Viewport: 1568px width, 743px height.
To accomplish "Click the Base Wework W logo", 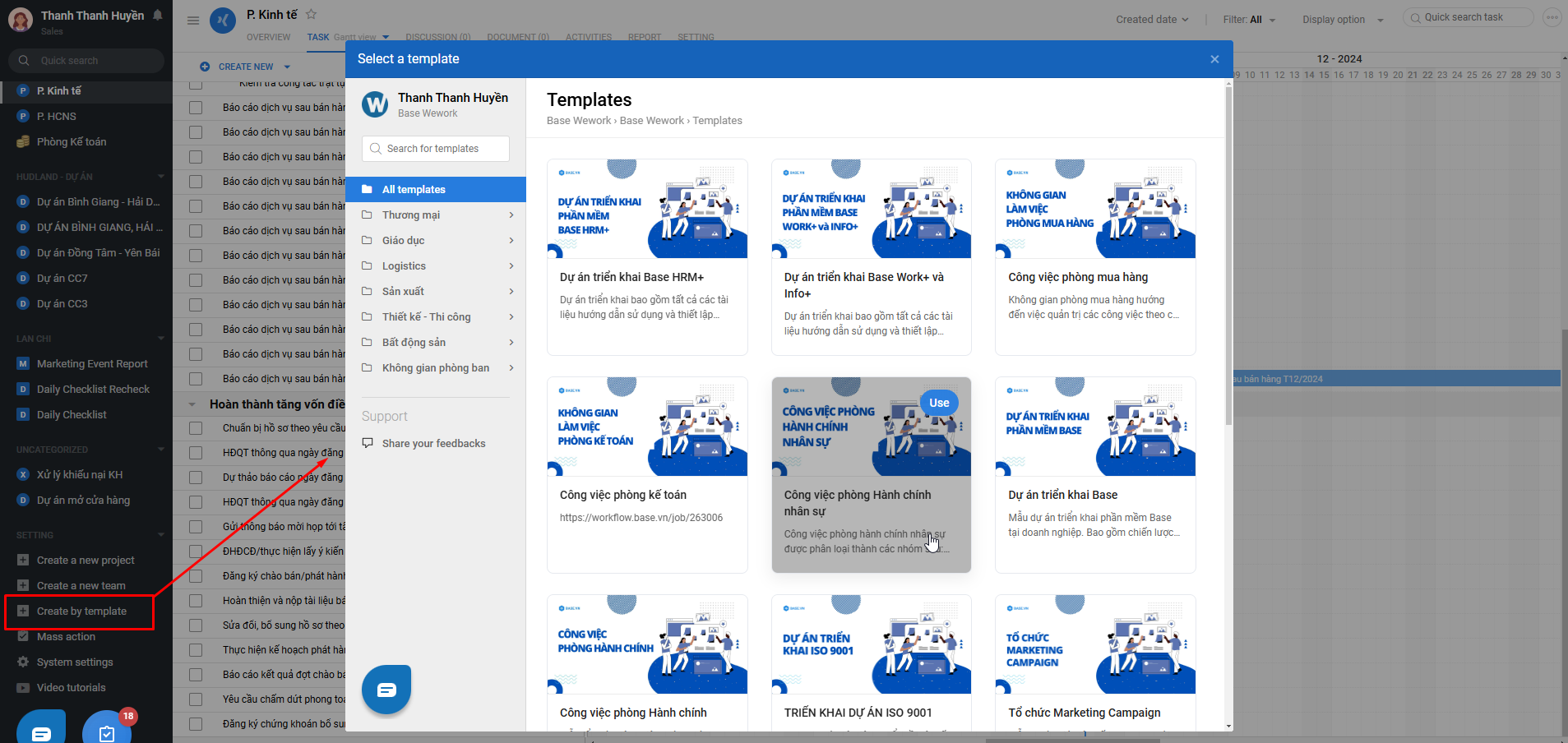I will point(376,104).
